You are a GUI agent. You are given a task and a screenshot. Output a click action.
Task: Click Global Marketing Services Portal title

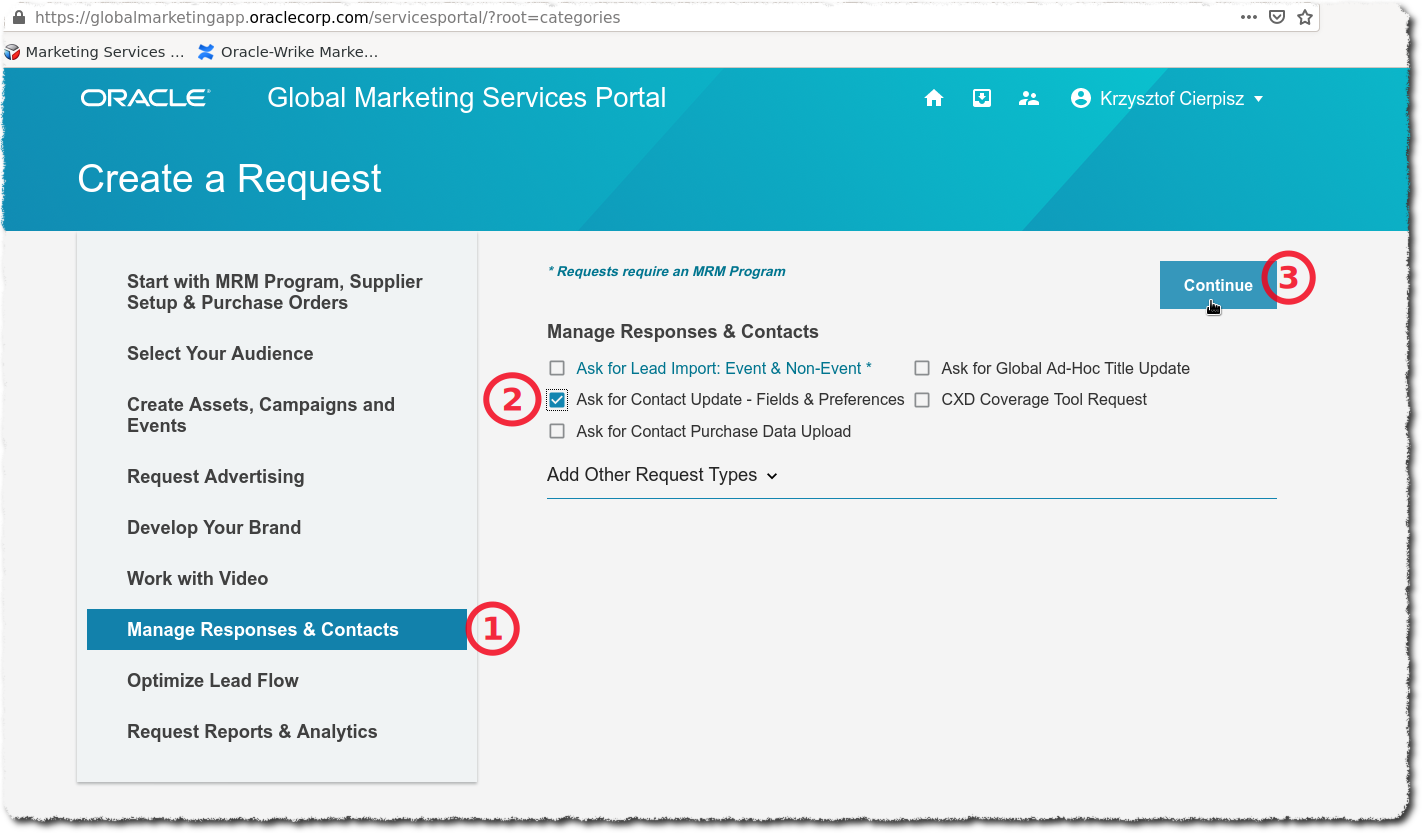pyautogui.click(x=467, y=98)
